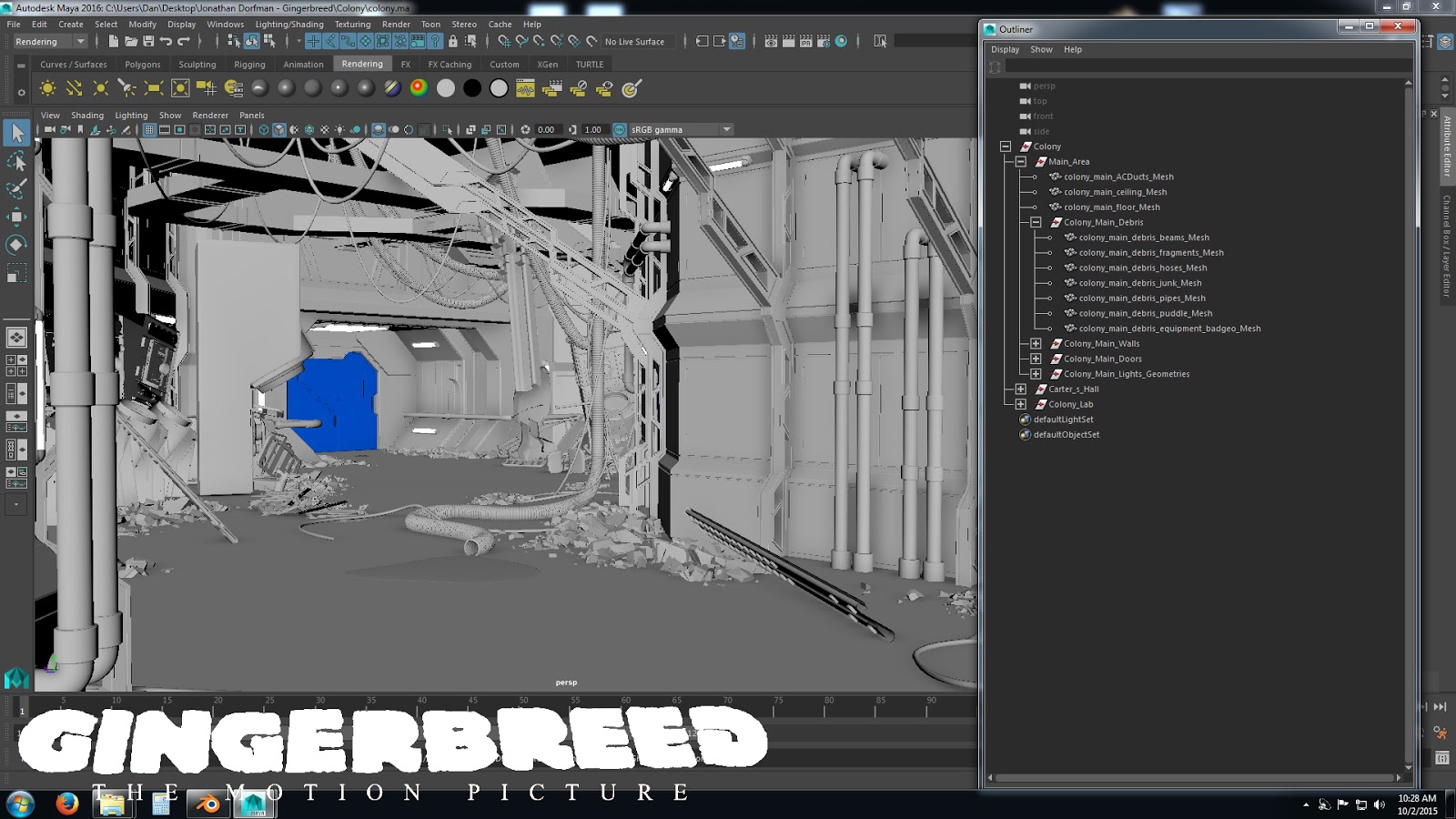This screenshot has width=1456, height=819.
Task: Activate the Rotate tool in the toolbox
Action: click(x=16, y=245)
